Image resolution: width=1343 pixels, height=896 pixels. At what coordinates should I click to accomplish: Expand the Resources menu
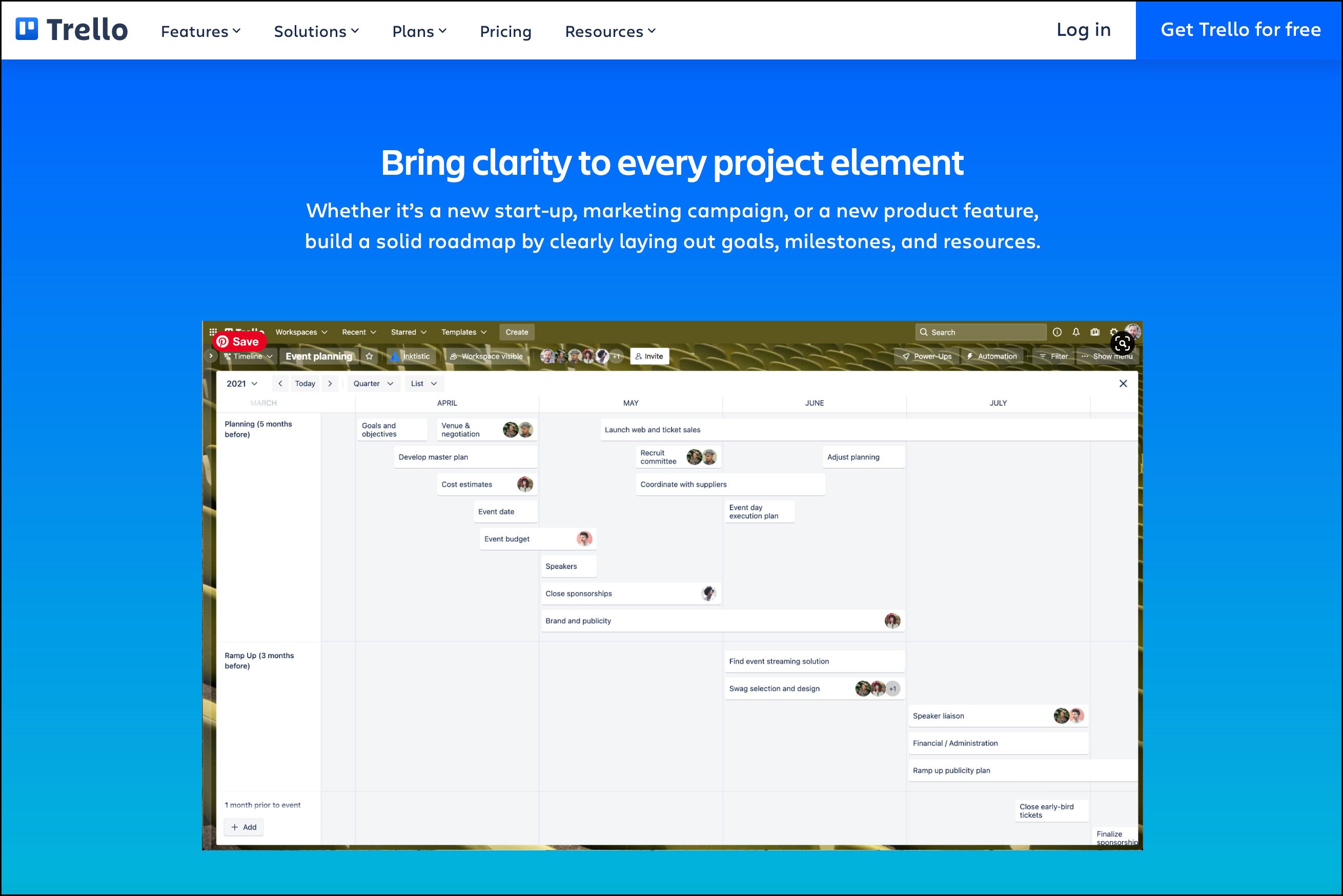point(611,31)
